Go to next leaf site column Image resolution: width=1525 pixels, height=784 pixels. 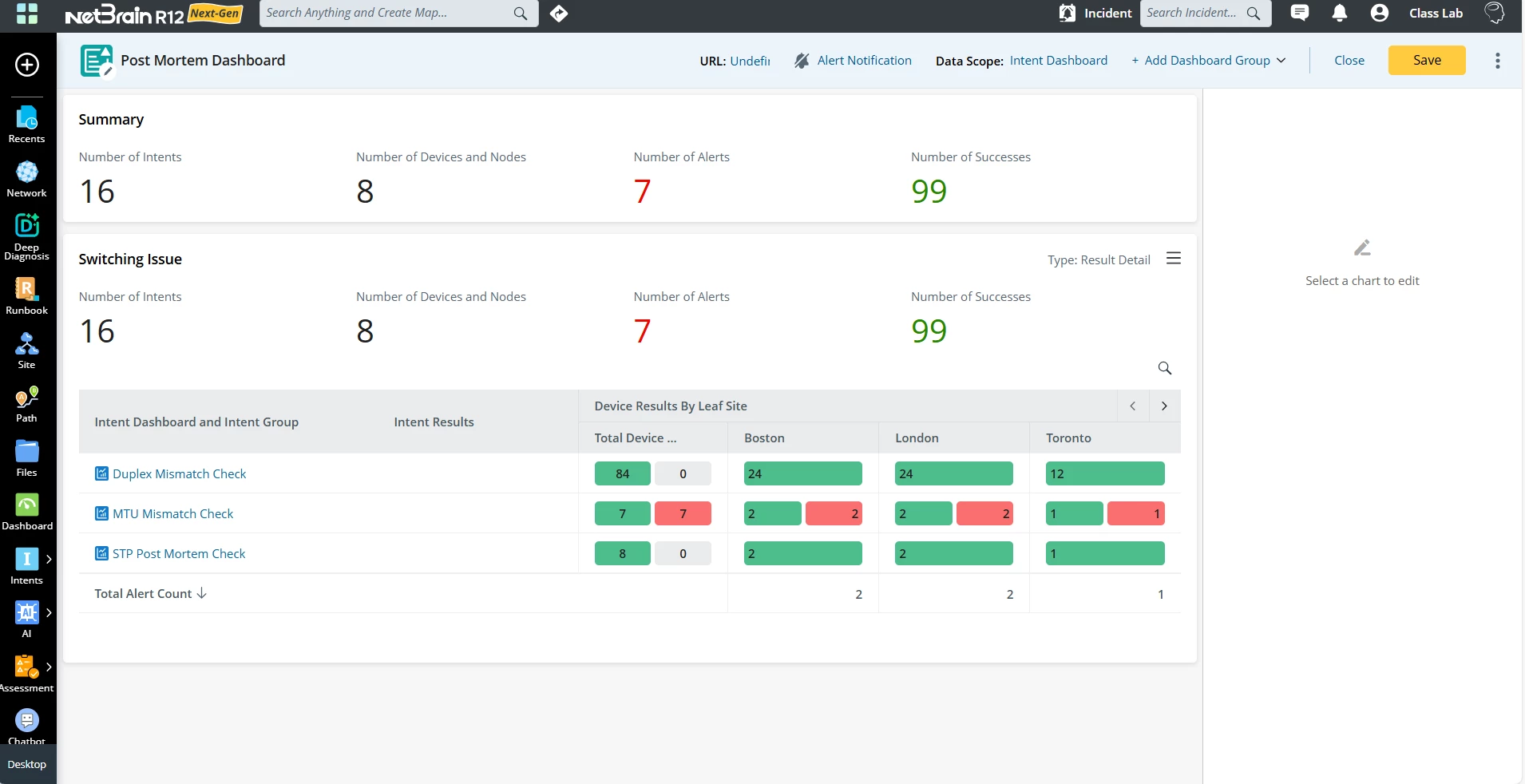[x=1165, y=406]
